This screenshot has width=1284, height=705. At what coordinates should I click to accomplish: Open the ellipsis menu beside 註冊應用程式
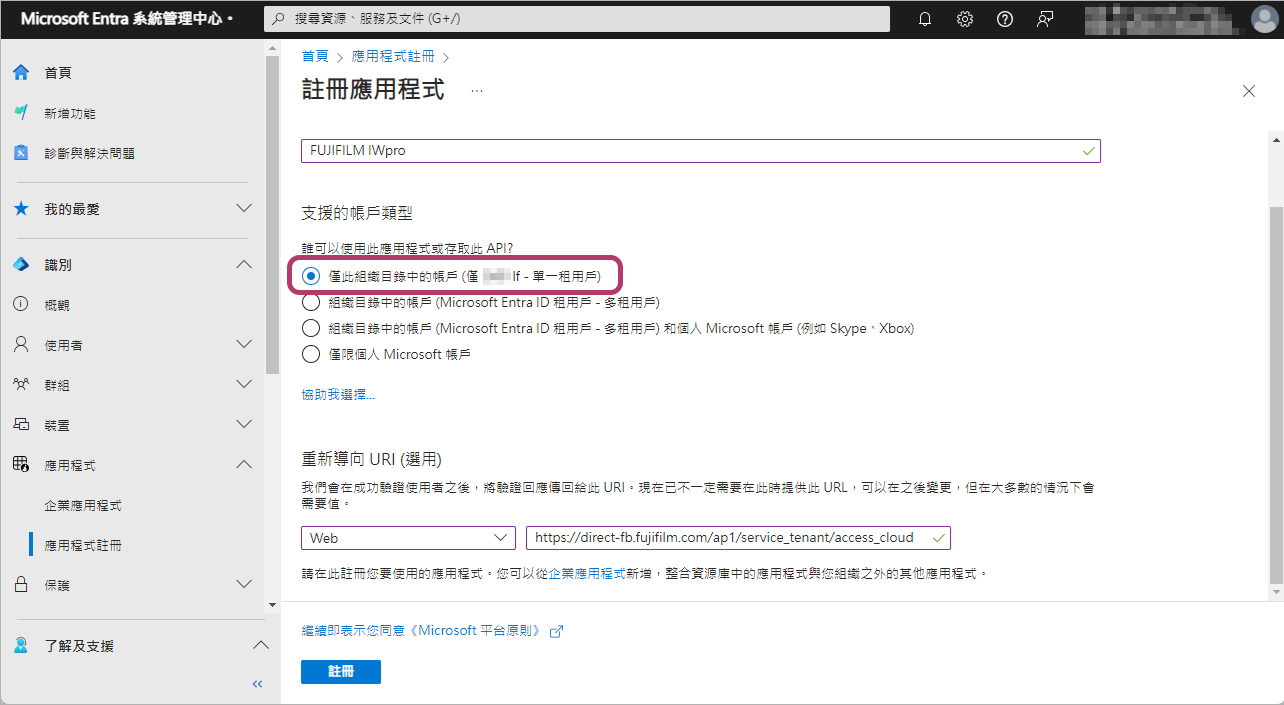click(477, 90)
